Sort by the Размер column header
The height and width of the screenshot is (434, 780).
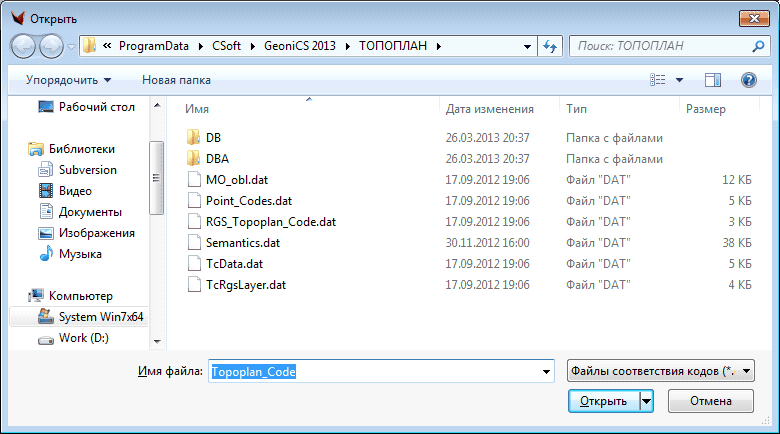[705, 109]
